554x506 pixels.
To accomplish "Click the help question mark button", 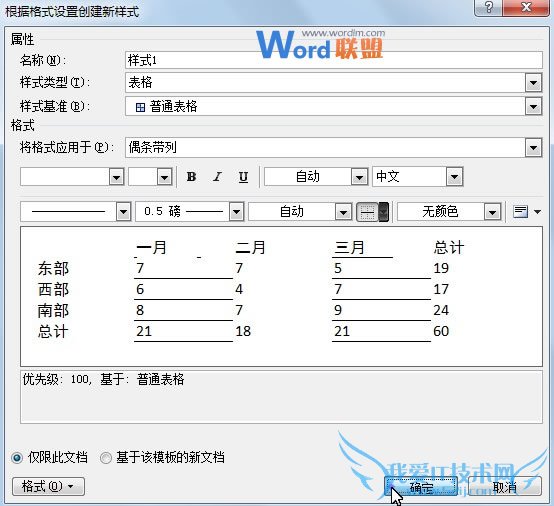I will [x=489, y=7].
